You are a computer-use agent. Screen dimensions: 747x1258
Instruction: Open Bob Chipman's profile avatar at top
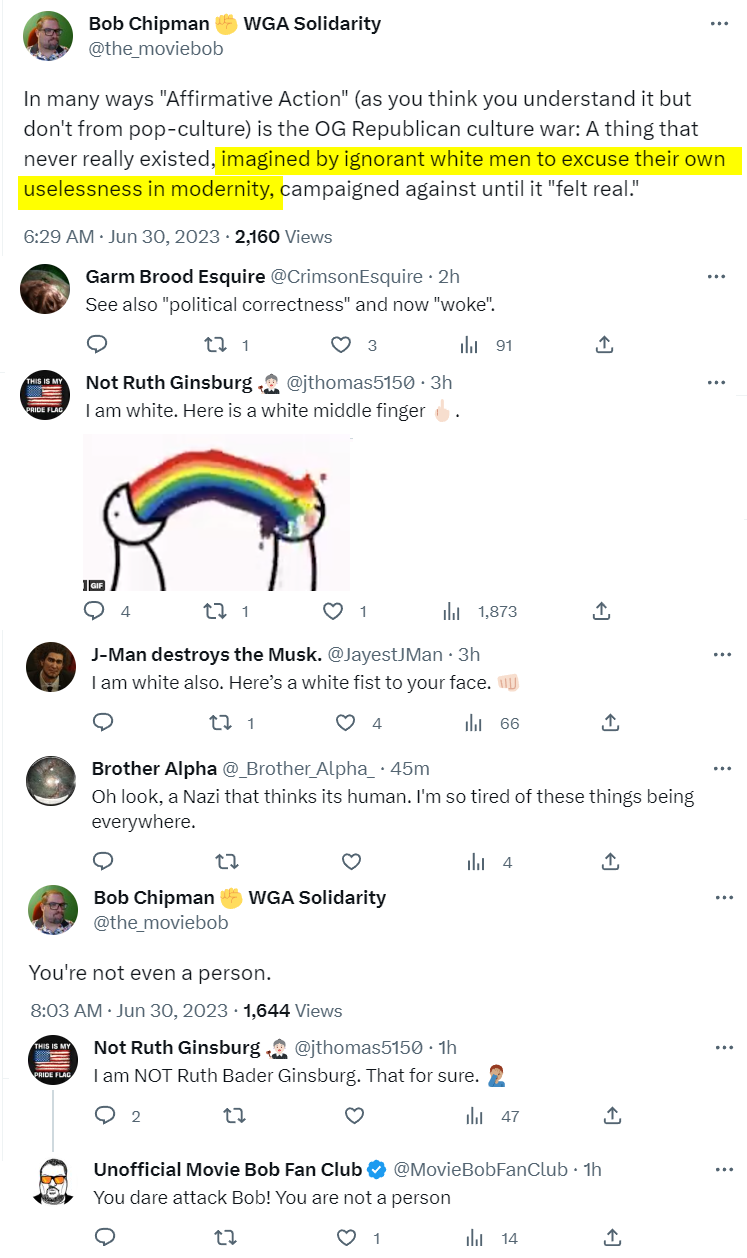click(48, 36)
